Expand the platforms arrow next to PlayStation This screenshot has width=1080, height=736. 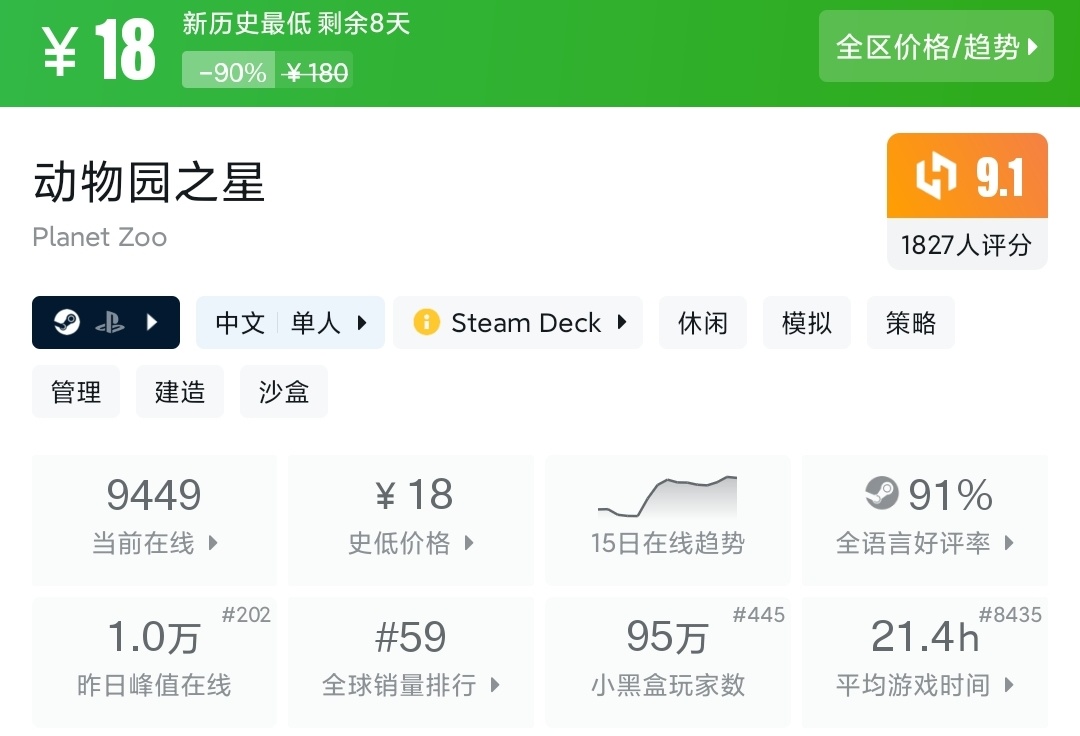click(x=152, y=323)
